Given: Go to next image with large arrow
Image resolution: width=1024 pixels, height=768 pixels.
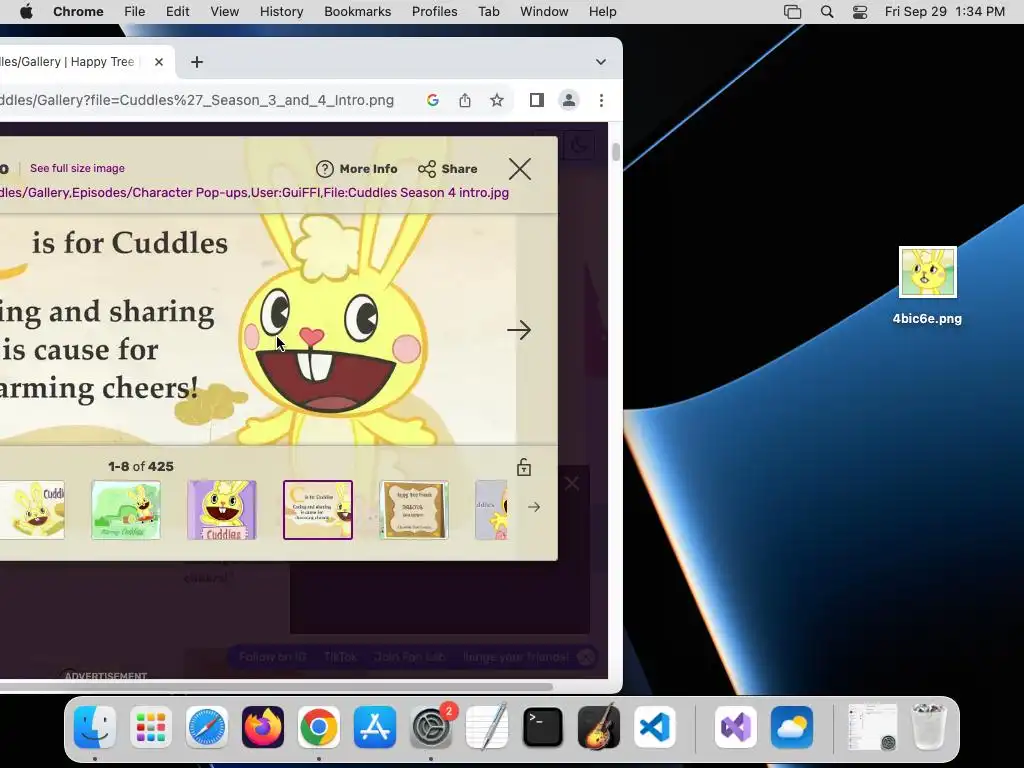Looking at the screenshot, I should pyautogui.click(x=519, y=330).
